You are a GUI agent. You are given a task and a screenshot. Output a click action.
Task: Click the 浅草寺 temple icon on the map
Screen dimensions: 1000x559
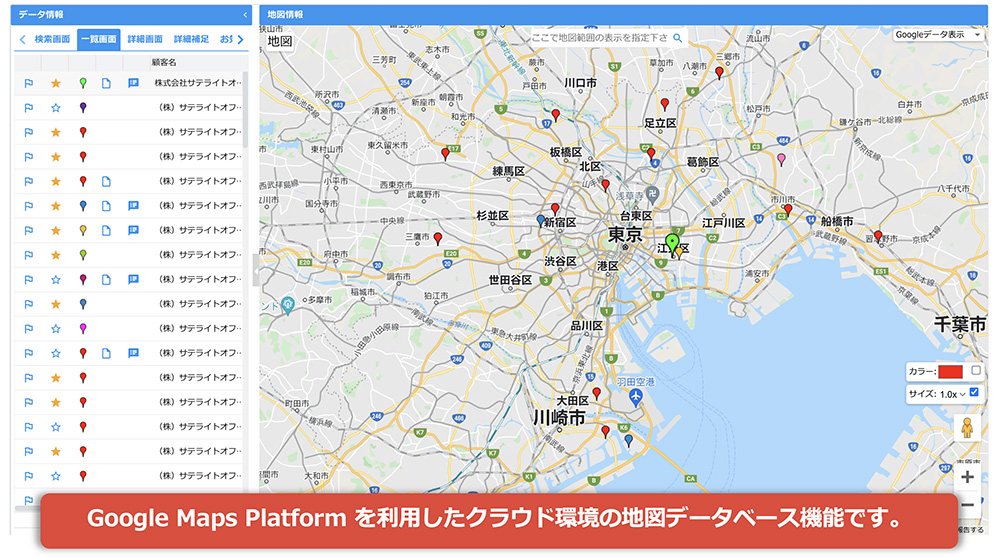click(x=652, y=193)
